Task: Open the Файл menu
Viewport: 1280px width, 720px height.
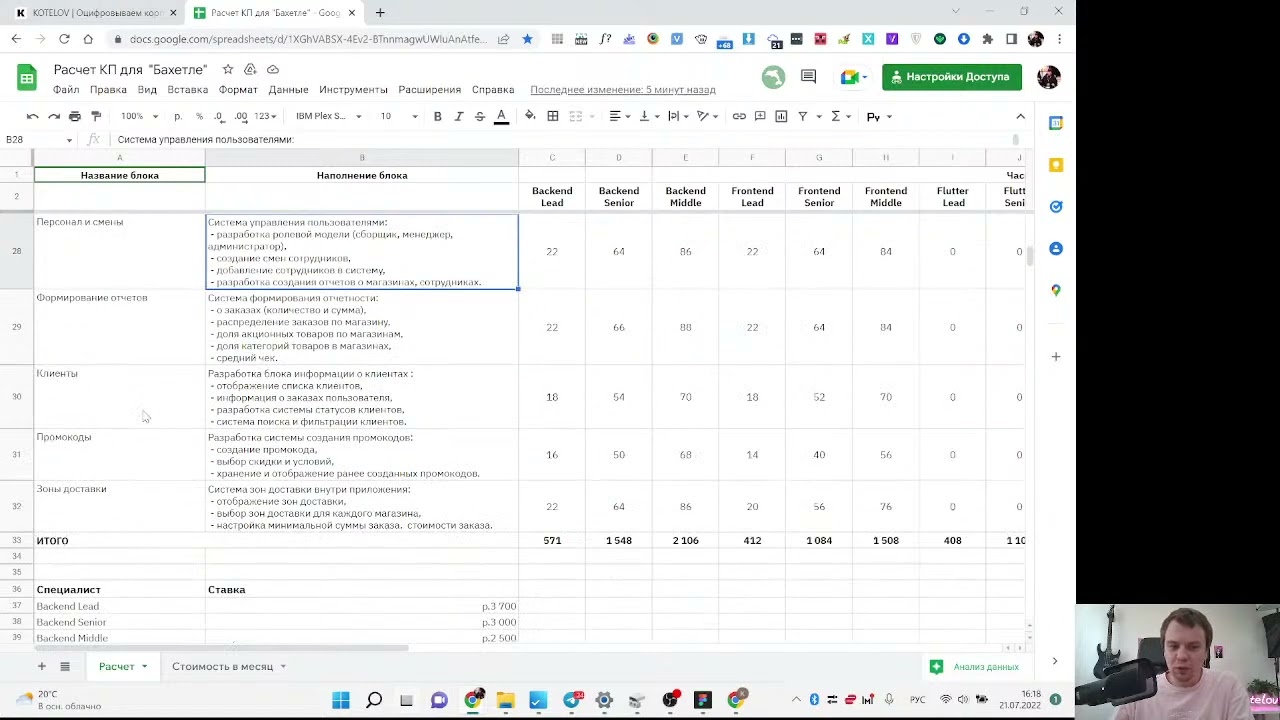Action: pos(66,89)
